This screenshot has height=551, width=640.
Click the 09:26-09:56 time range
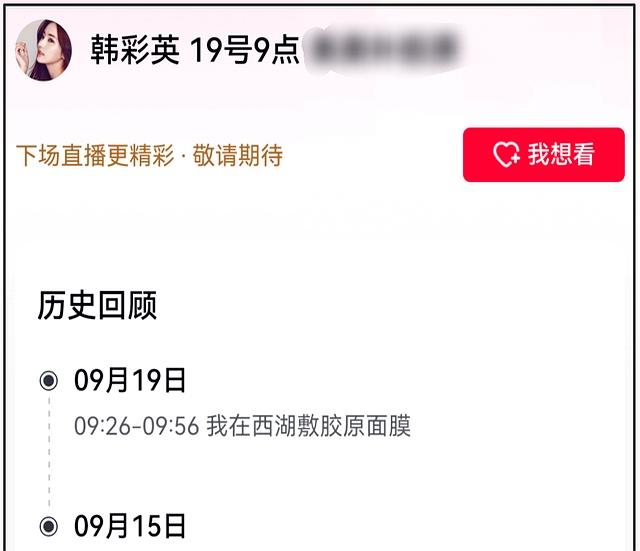137,426
